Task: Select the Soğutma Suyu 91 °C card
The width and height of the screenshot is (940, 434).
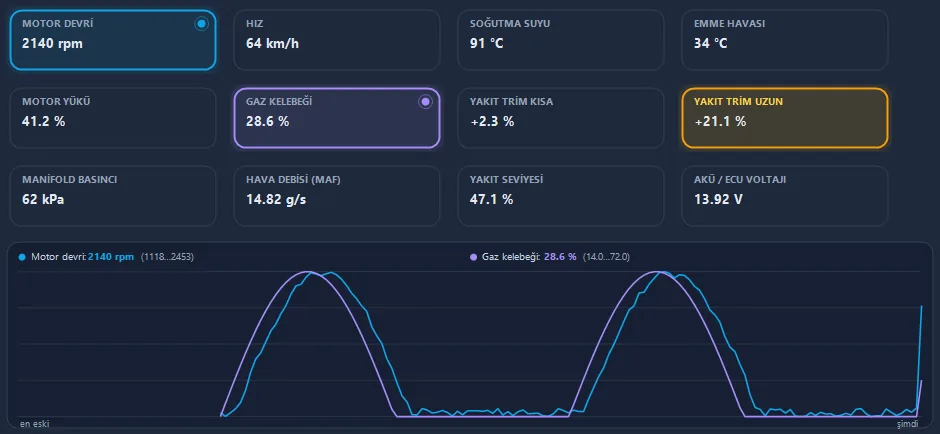Action: 561,40
